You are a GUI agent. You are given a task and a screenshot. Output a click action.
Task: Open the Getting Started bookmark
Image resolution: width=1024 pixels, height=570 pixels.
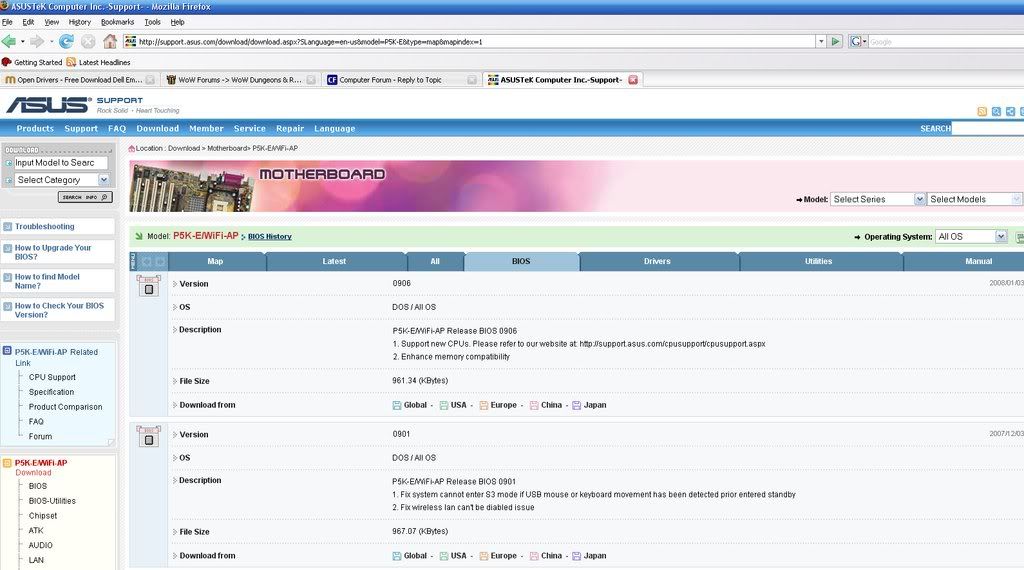(x=31, y=63)
